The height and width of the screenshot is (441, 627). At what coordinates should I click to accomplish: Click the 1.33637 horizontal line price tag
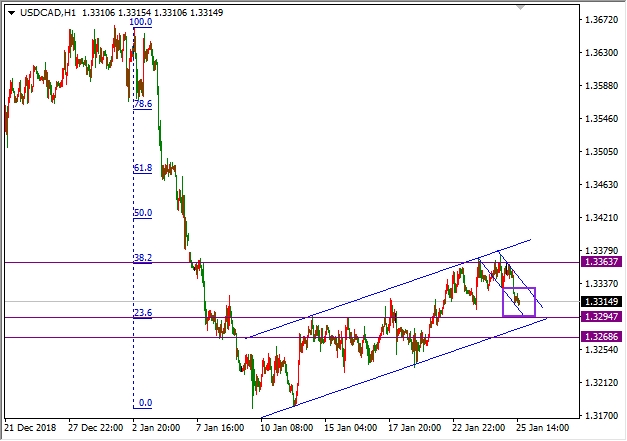(602, 262)
